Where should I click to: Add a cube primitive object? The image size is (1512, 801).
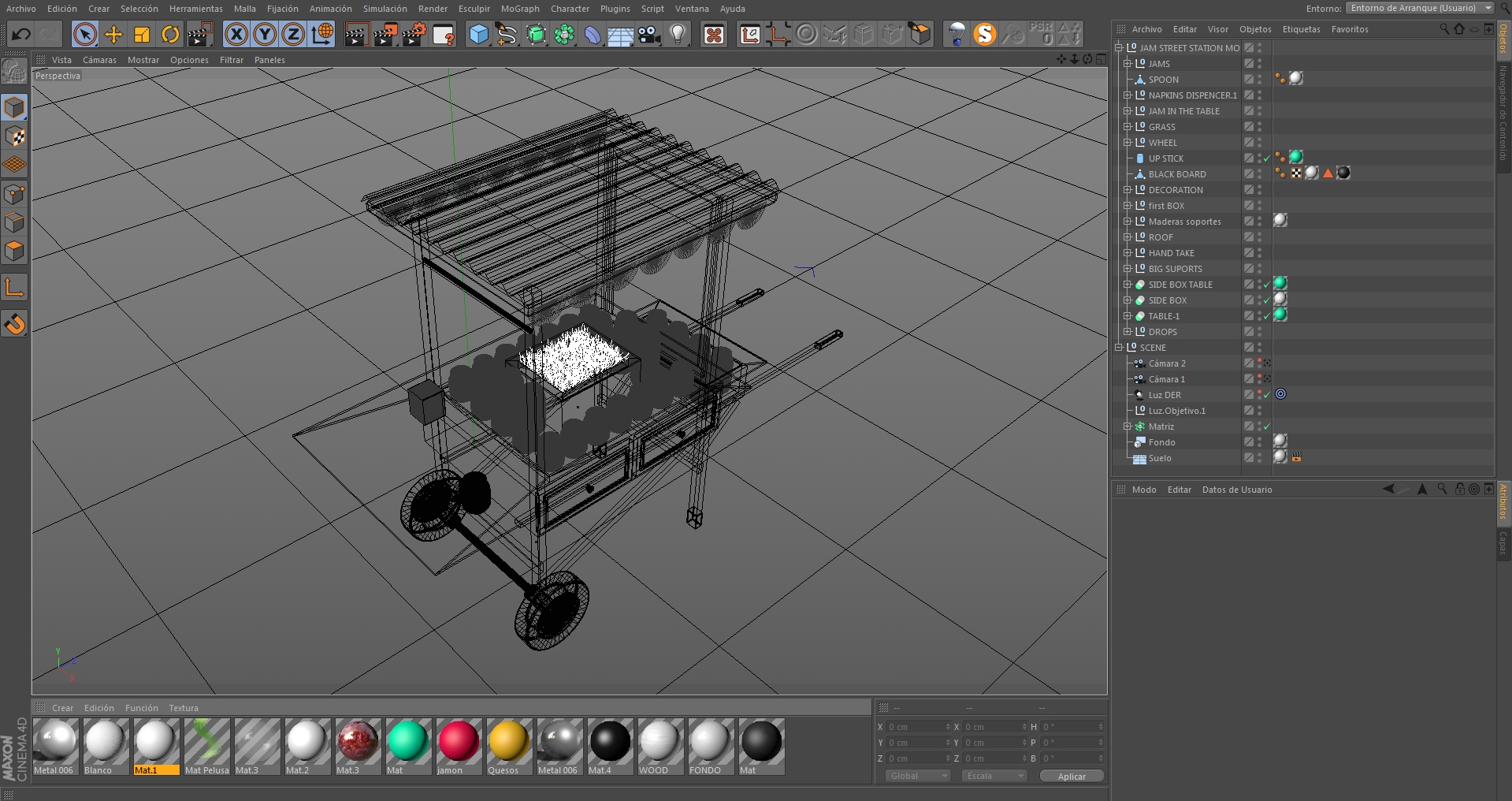tap(478, 35)
